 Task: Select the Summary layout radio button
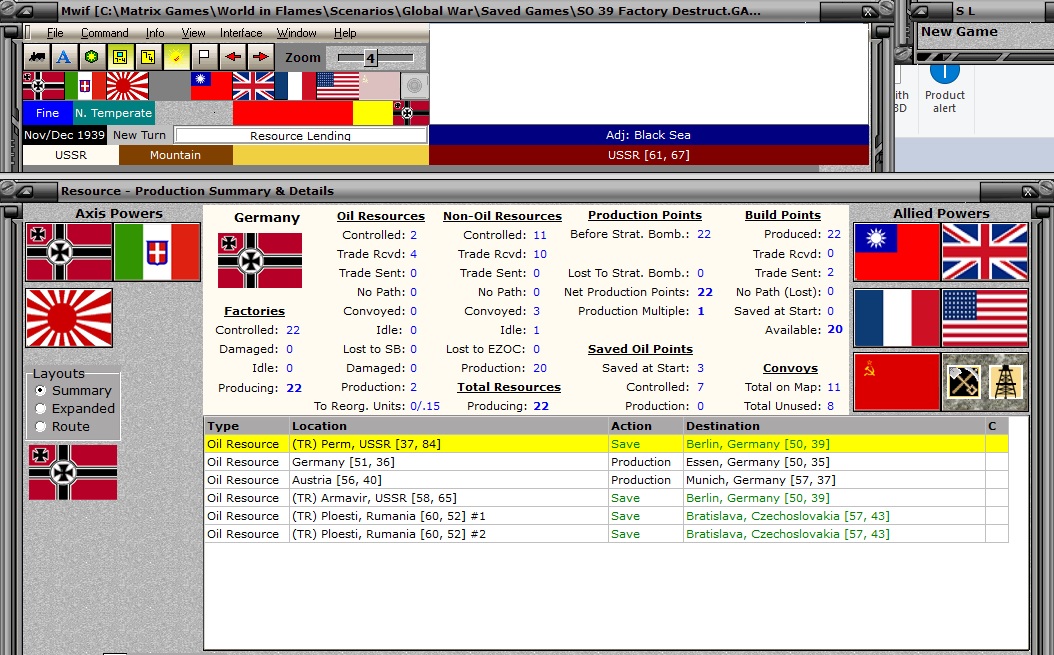coord(40,390)
